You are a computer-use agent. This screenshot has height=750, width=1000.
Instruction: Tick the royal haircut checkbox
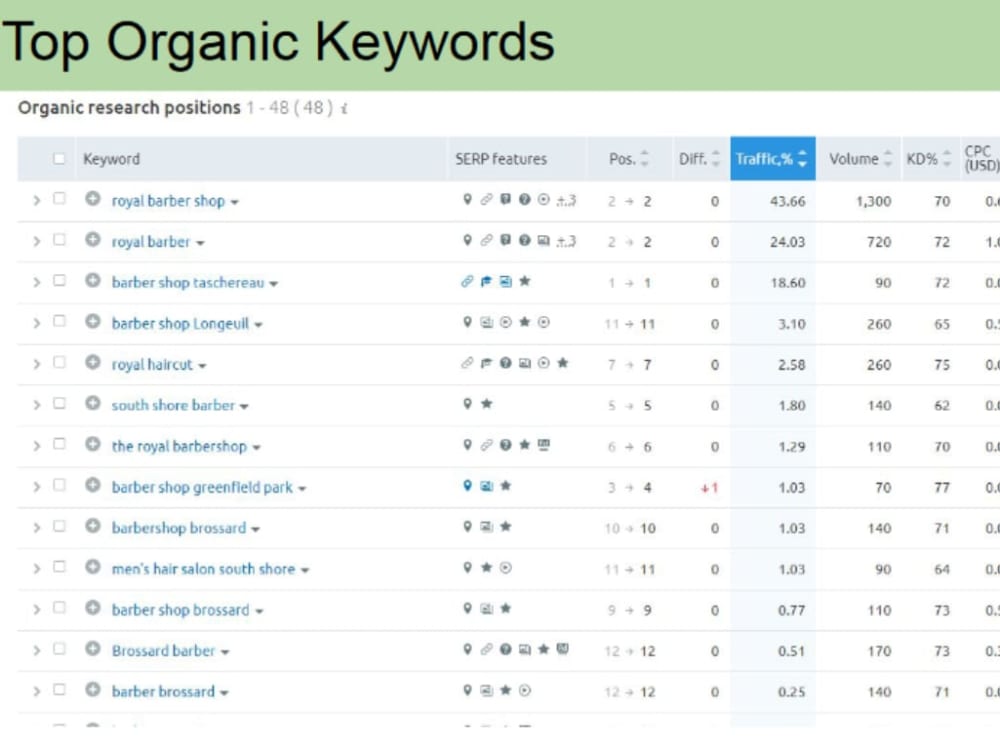pos(59,362)
